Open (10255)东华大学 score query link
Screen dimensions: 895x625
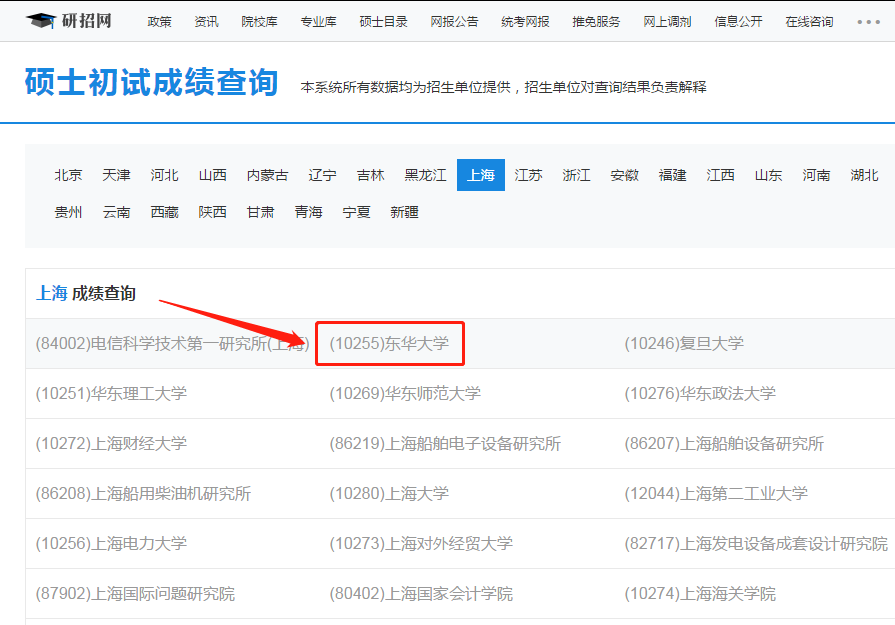[x=389, y=344]
